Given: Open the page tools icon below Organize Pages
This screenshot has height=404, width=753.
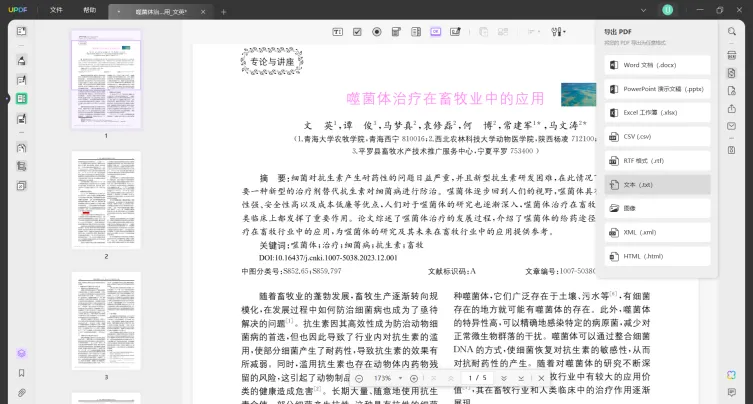Looking at the screenshot, I should tap(21, 166).
